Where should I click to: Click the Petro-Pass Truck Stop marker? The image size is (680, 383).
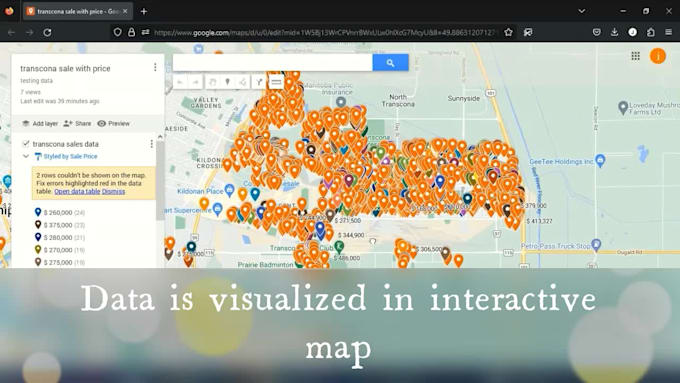click(x=596, y=245)
